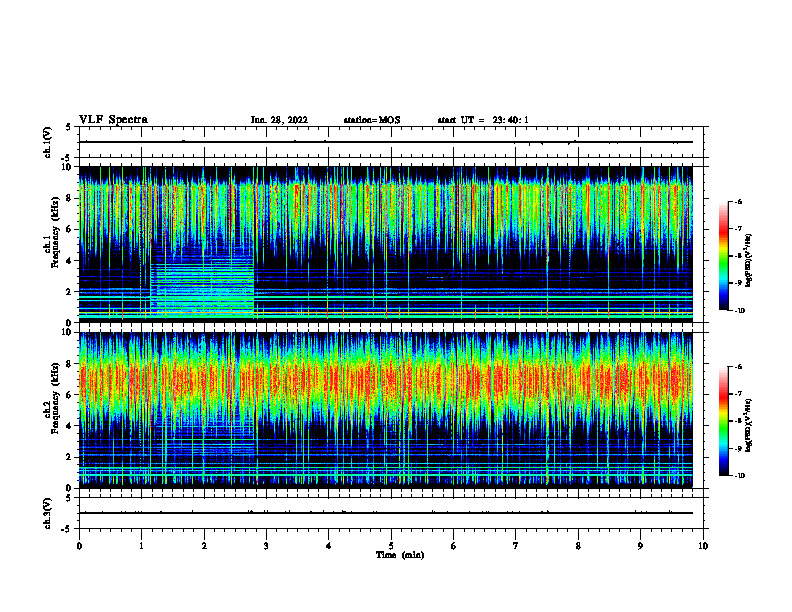The width and height of the screenshot is (792, 612).
Task: Click the ch.2 colorbar log(PSD) label
Action: 749,426
